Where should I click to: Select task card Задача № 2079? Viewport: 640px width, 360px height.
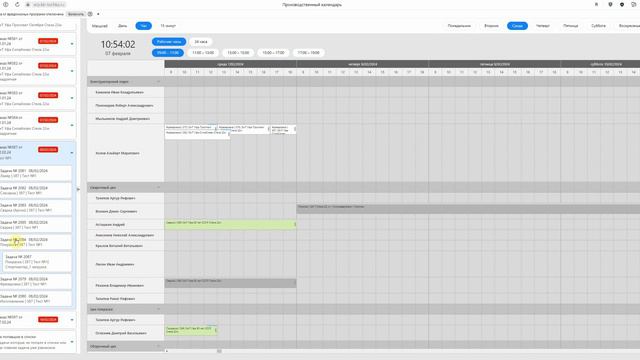pos(36,281)
